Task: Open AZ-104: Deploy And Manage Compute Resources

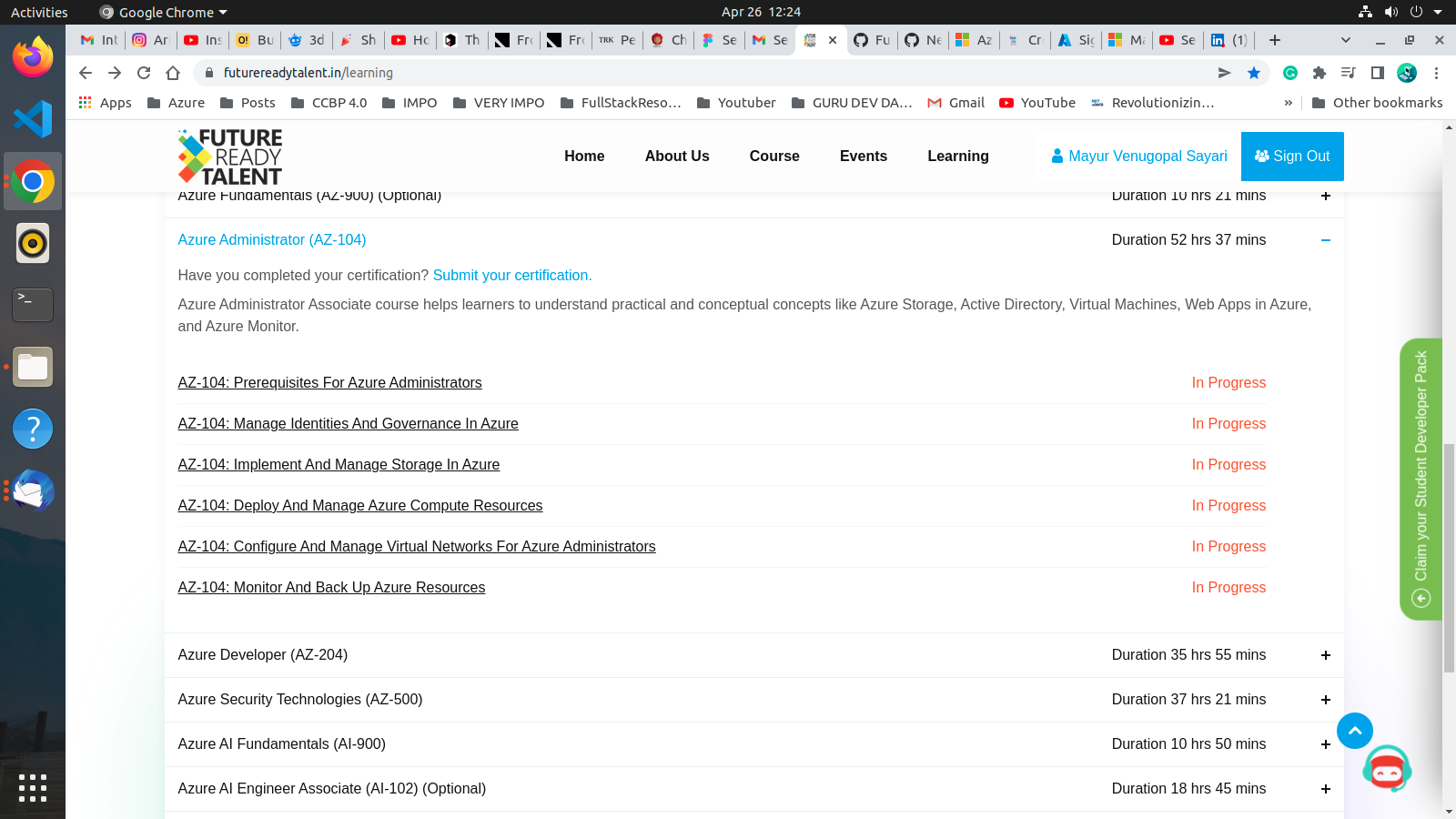Action: point(359,505)
